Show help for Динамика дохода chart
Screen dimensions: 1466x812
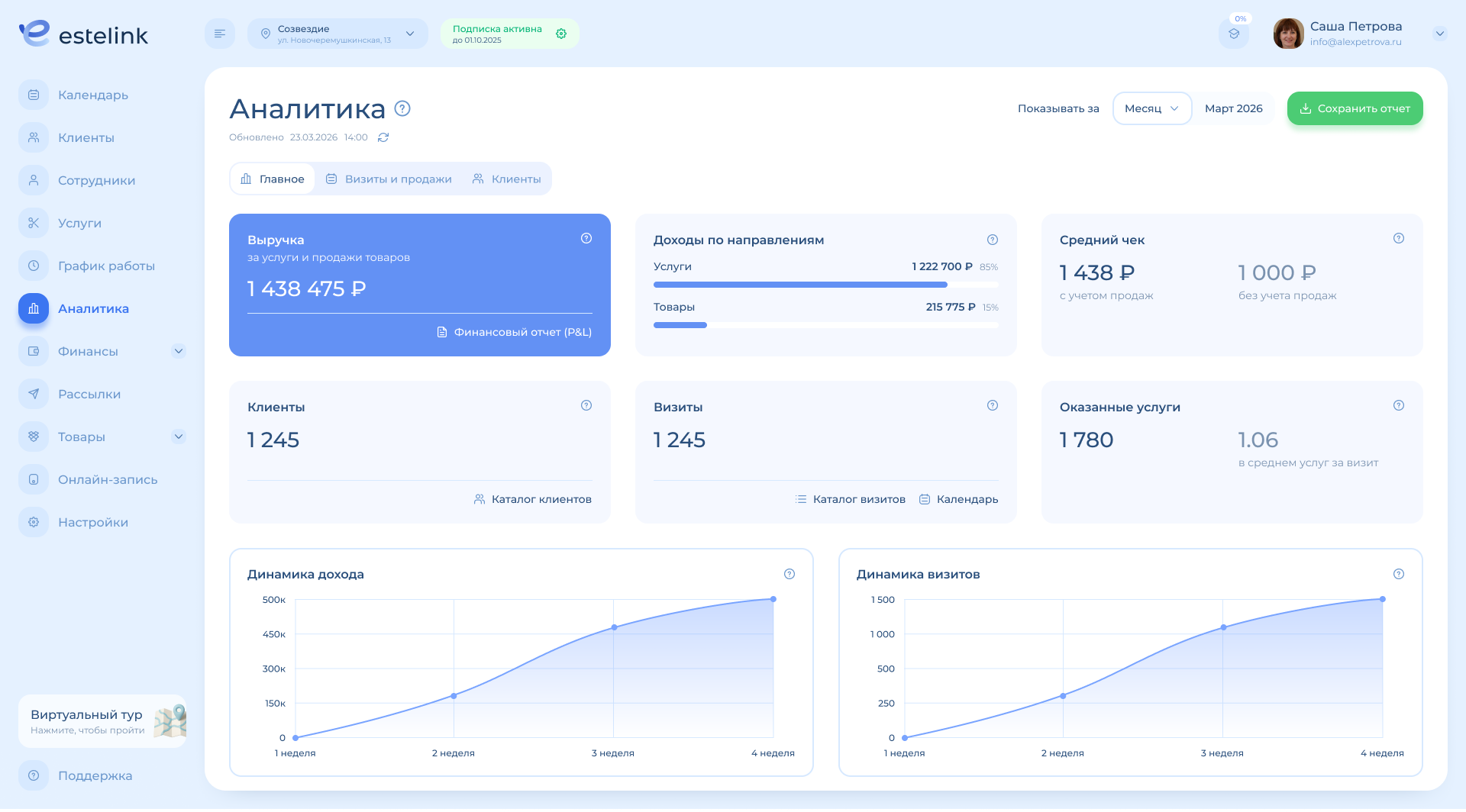tap(790, 574)
